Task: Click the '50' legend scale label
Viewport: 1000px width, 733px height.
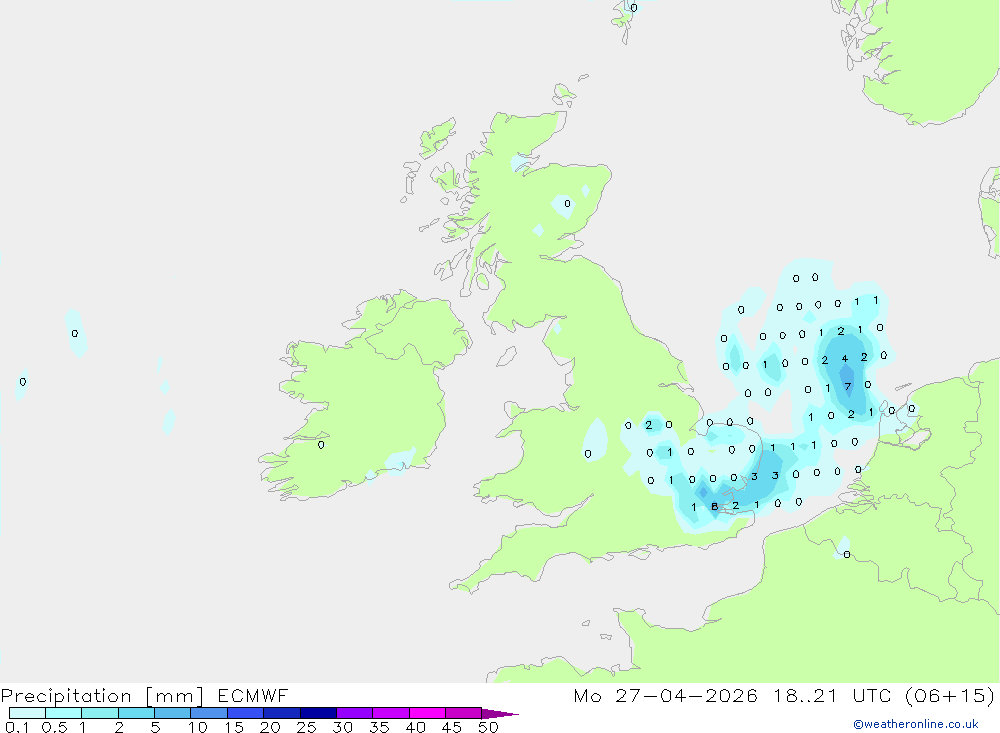Action: click(488, 727)
